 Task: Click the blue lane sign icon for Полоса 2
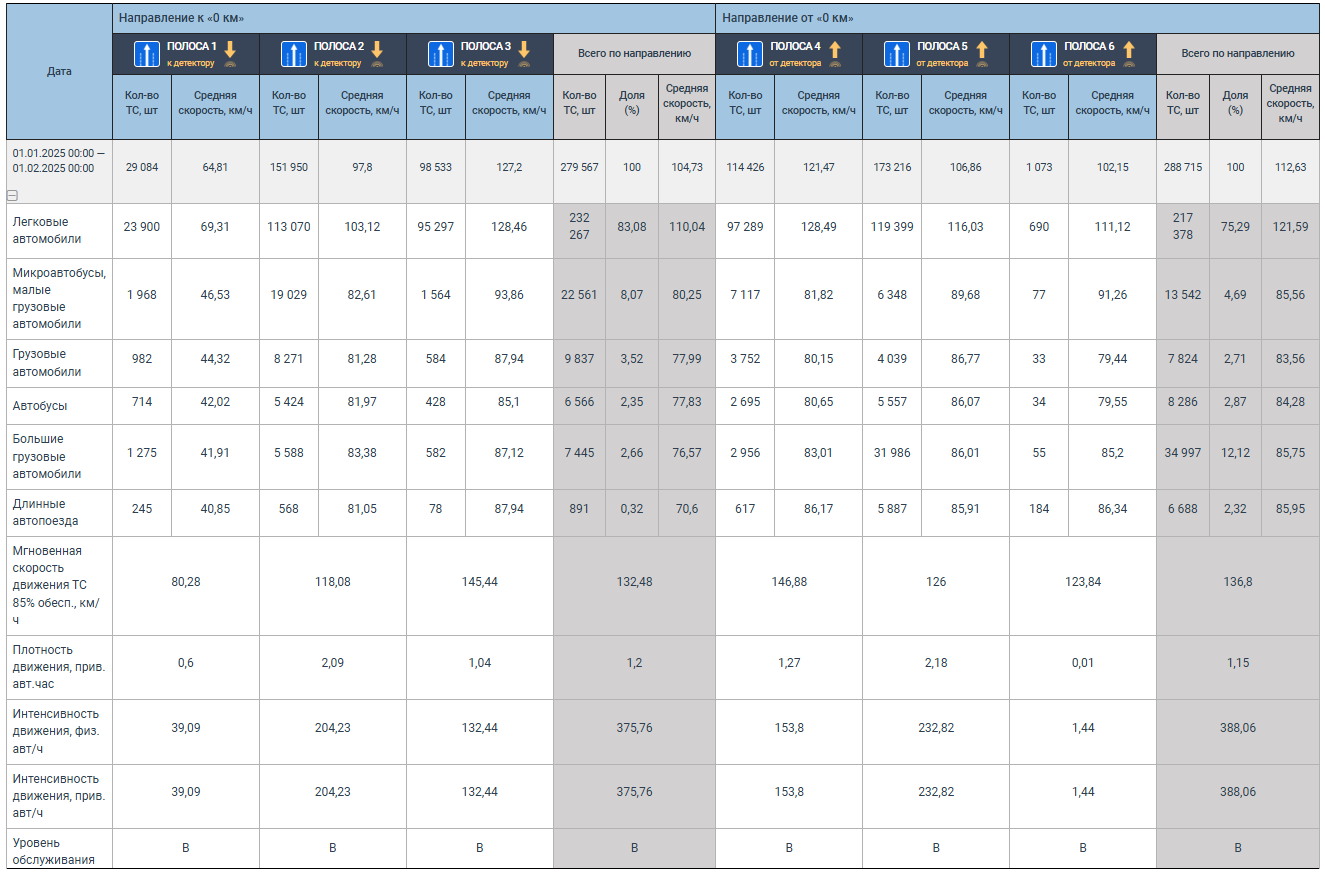tap(294, 54)
